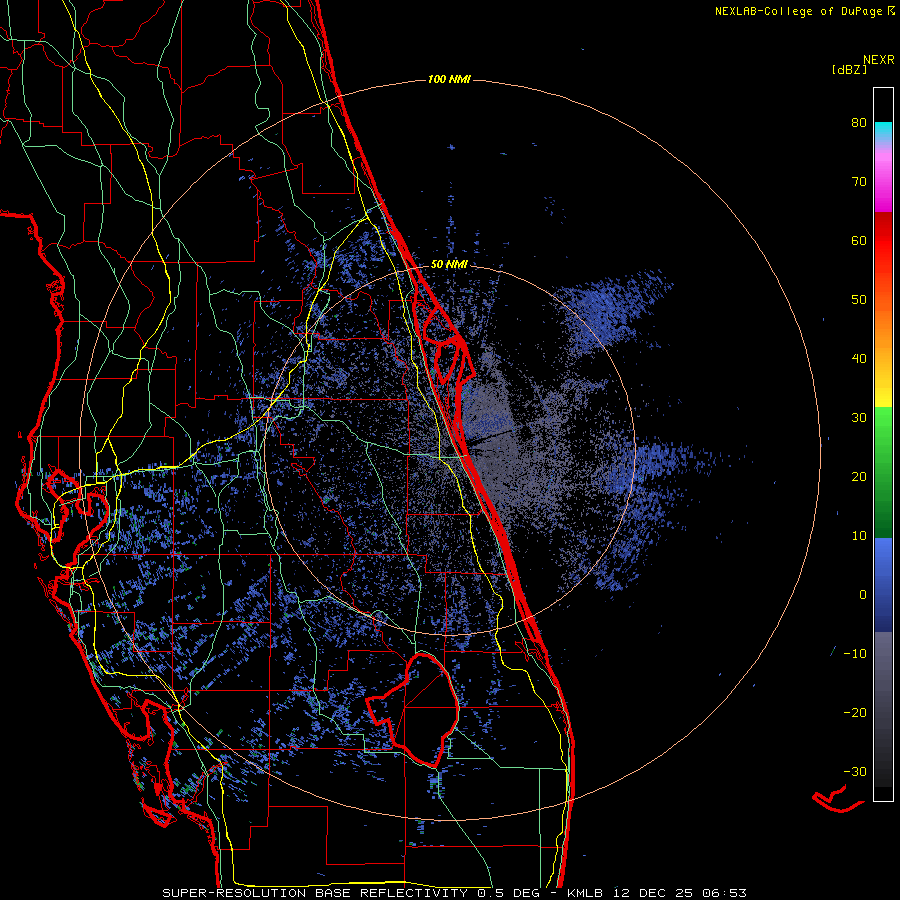The height and width of the screenshot is (900, 900).
Task: Select the "10" dBZ scale label
Action: [859, 536]
